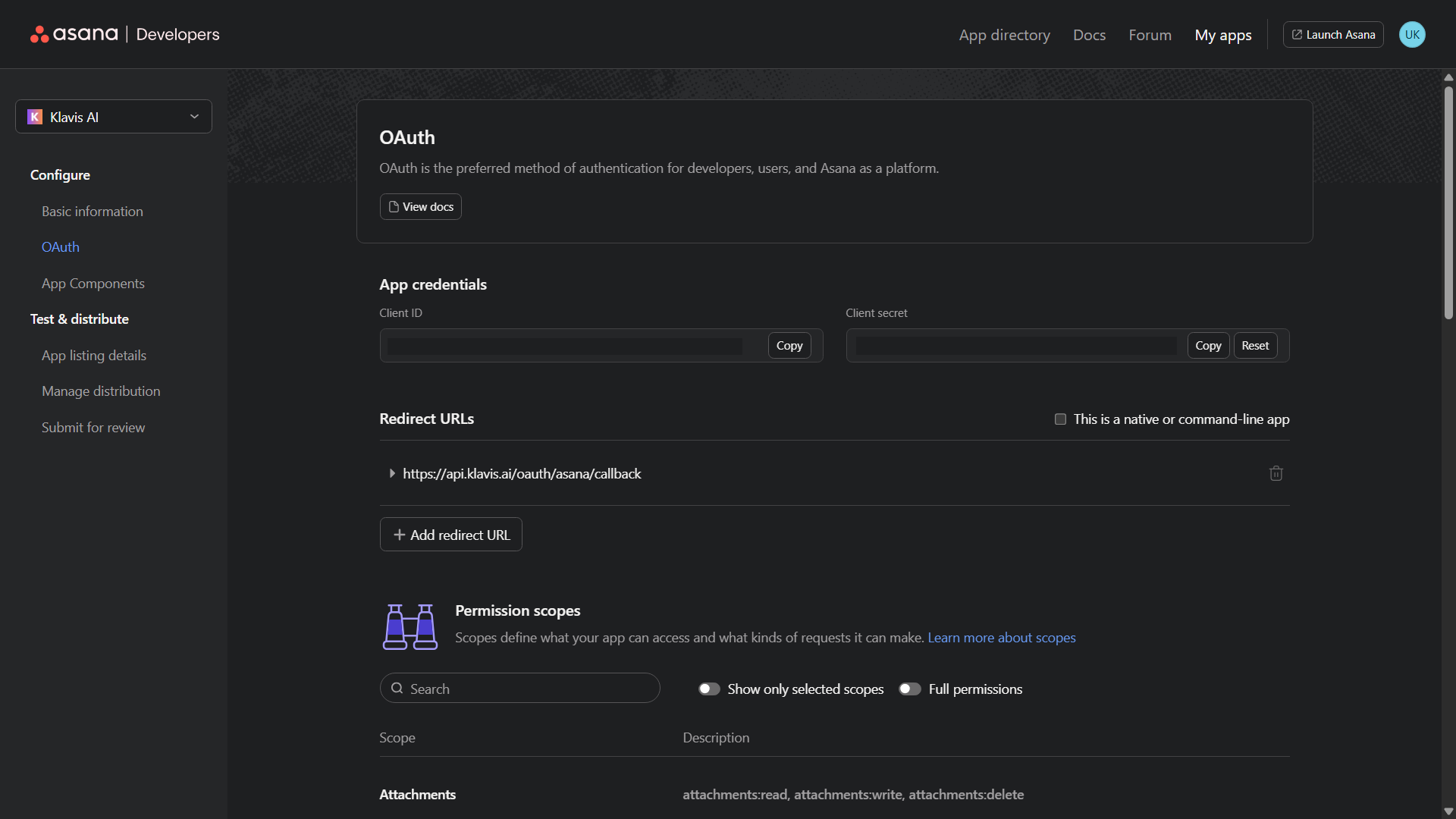
Task: Open App directory in top navigation
Action: point(1004,35)
